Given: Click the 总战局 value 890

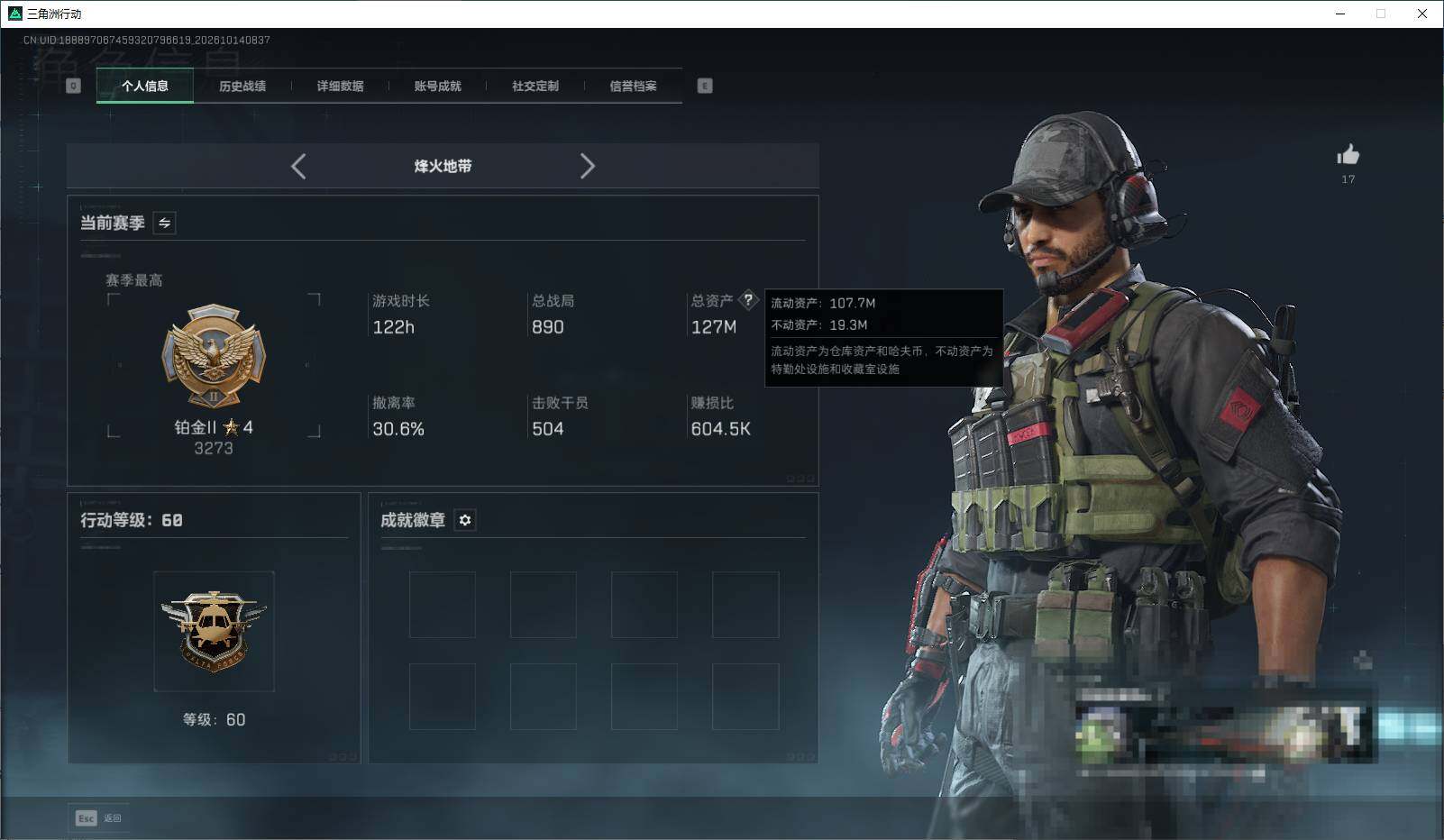Looking at the screenshot, I should coord(548,327).
